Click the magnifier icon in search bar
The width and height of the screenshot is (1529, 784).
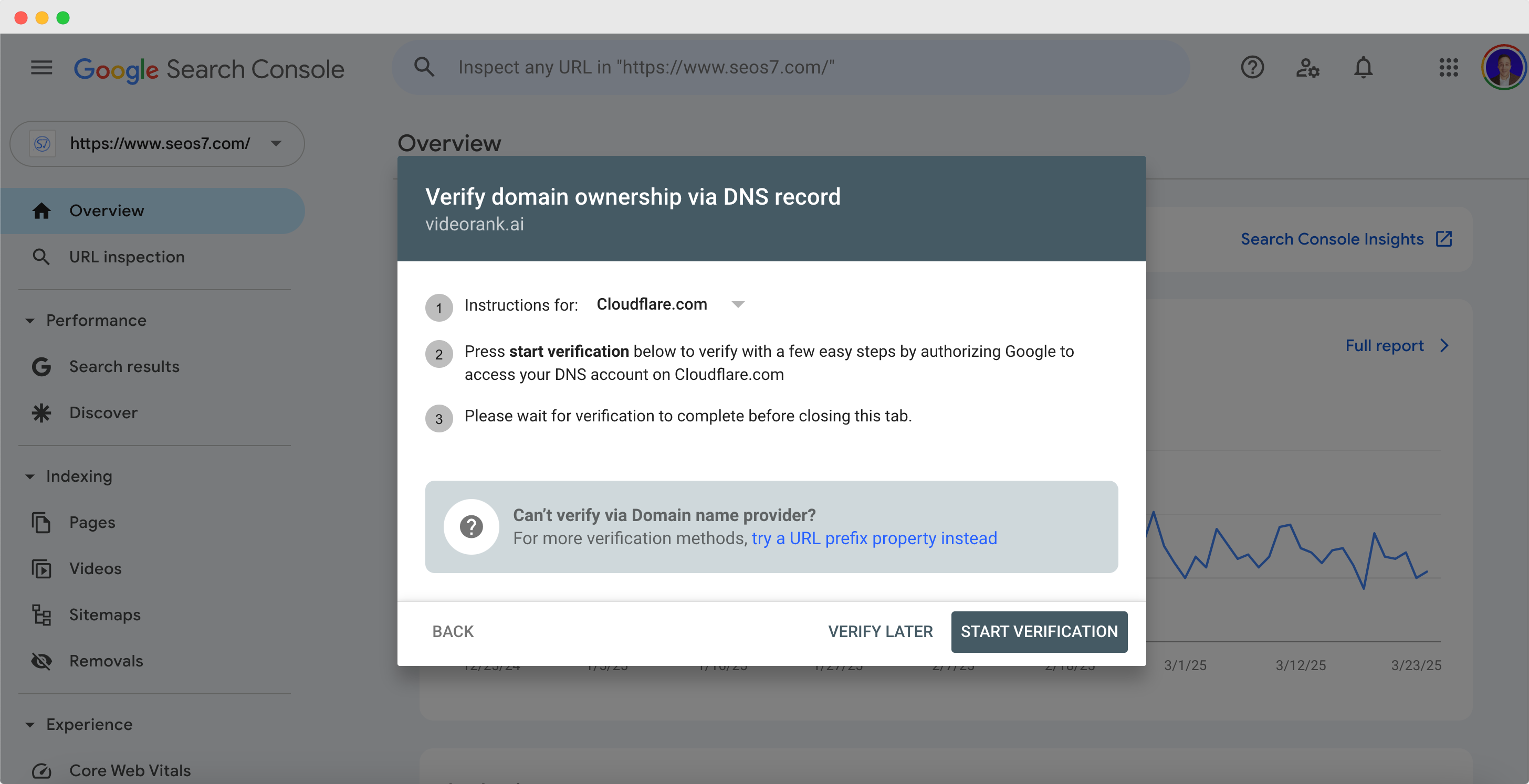click(424, 67)
